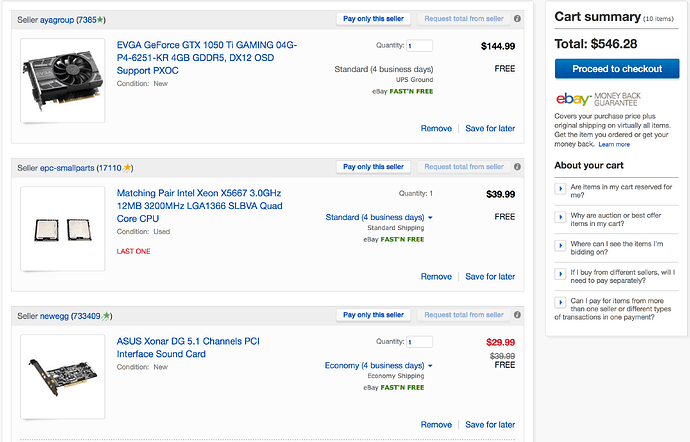The height and width of the screenshot is (442, 690).
Task: Click feedback star next to newegg rating
Action: 106,316
